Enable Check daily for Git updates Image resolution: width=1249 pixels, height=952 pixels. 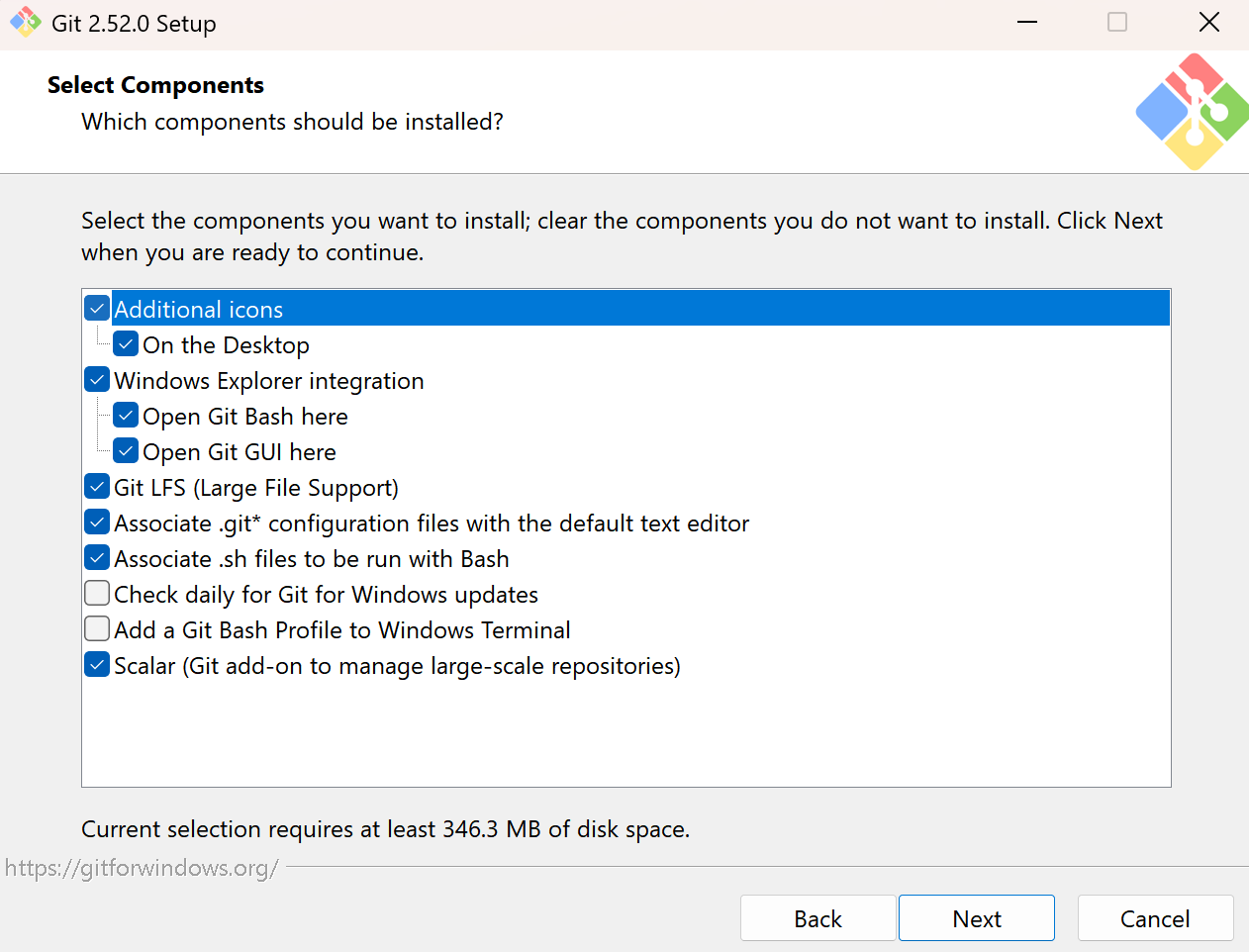97,594
